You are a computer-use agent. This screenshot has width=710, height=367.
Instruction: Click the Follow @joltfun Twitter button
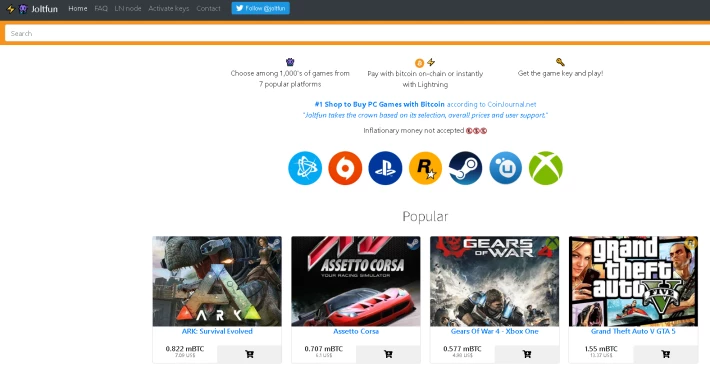pos(260,8)
